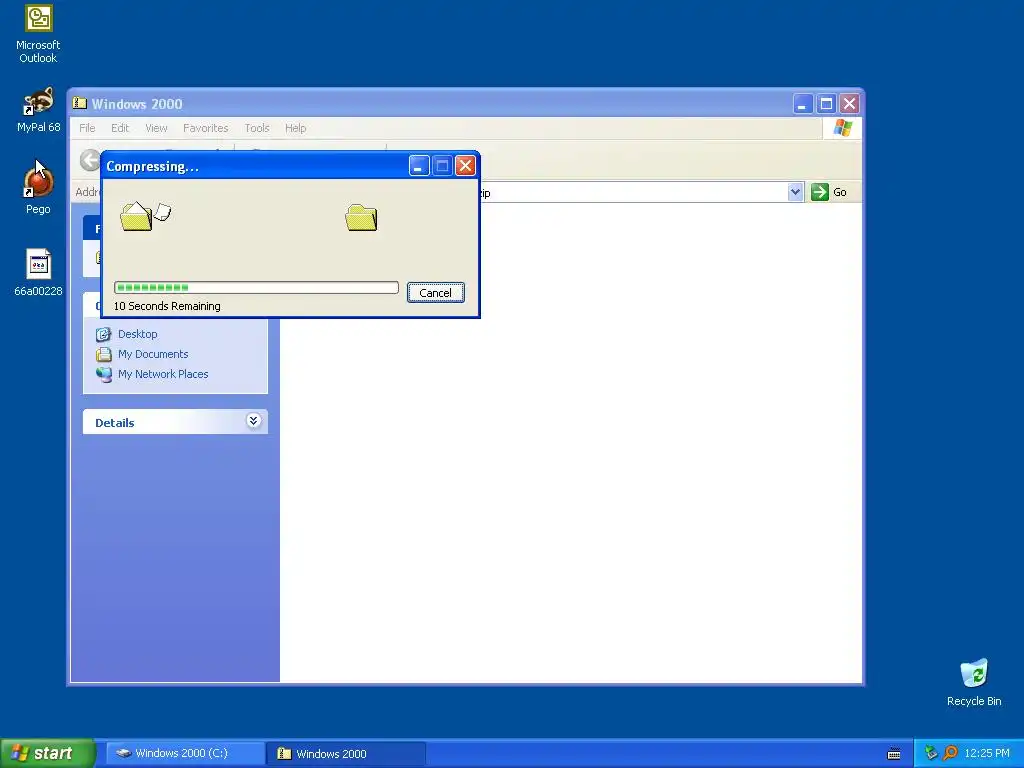The height and width of the screenshot is (768, 1024).
Task: Select the Recycle Bin icon
Action: [974, 682]
